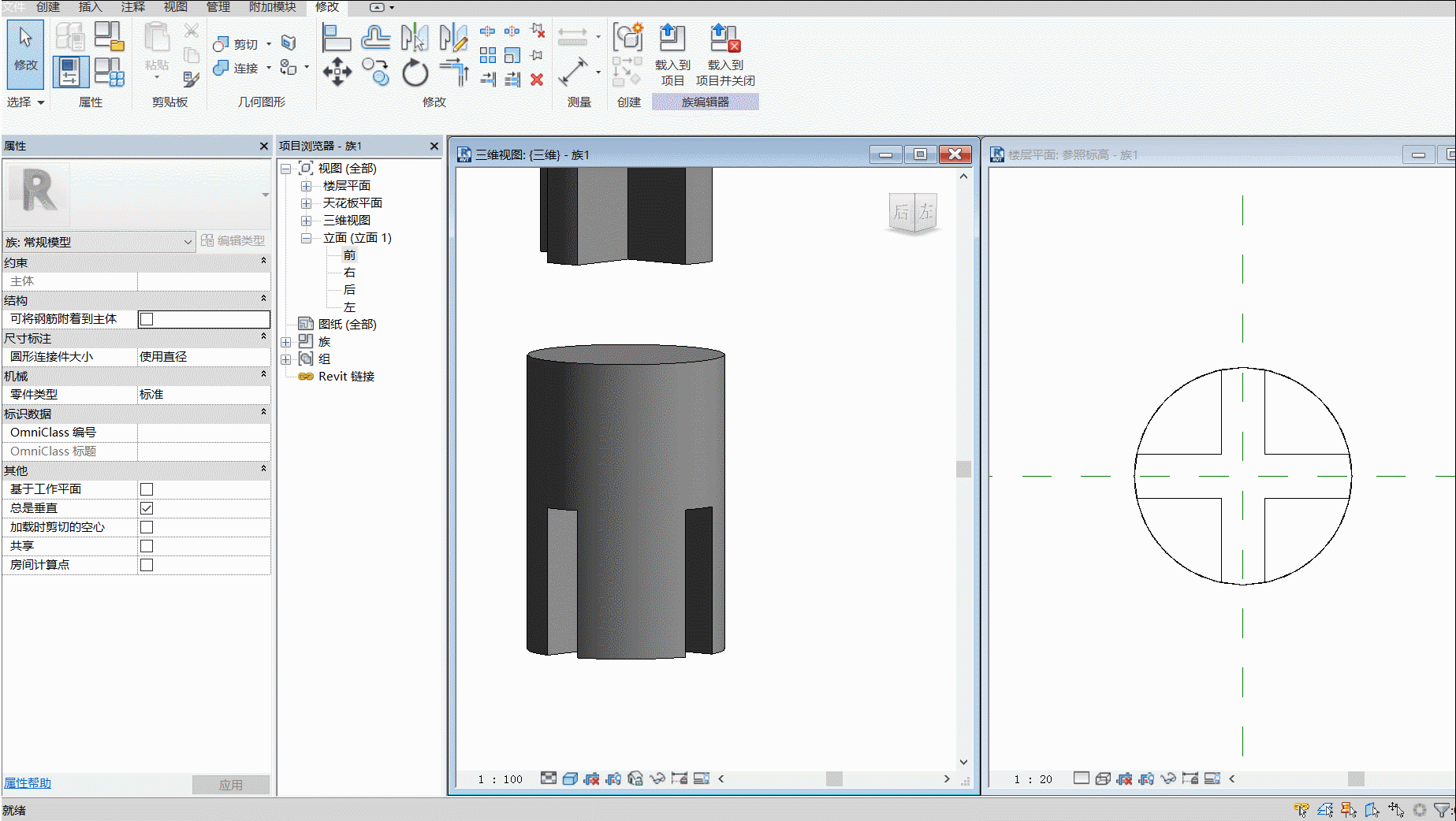1456x821 pixels.
Task: Click the 编辑类型 button
Action: (x=233, y=240)
